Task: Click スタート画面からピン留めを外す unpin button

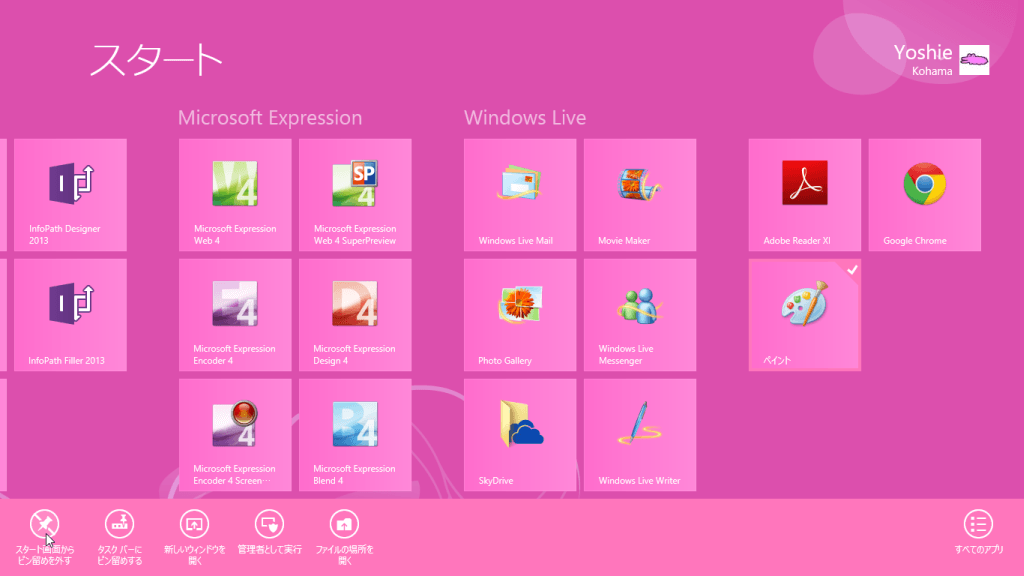Action: point(44,537)
